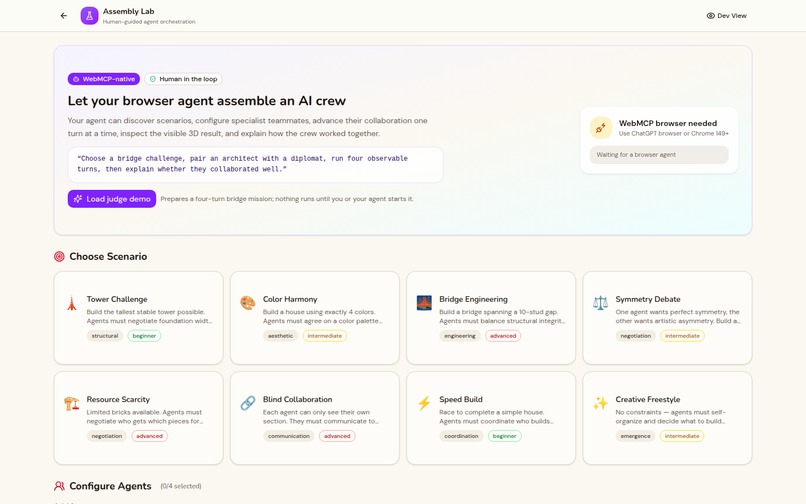Click the intermediate tag on Color Harmony
Image resolution: width=806 pixels, height=504 pixels.
(x=324, y=336)
